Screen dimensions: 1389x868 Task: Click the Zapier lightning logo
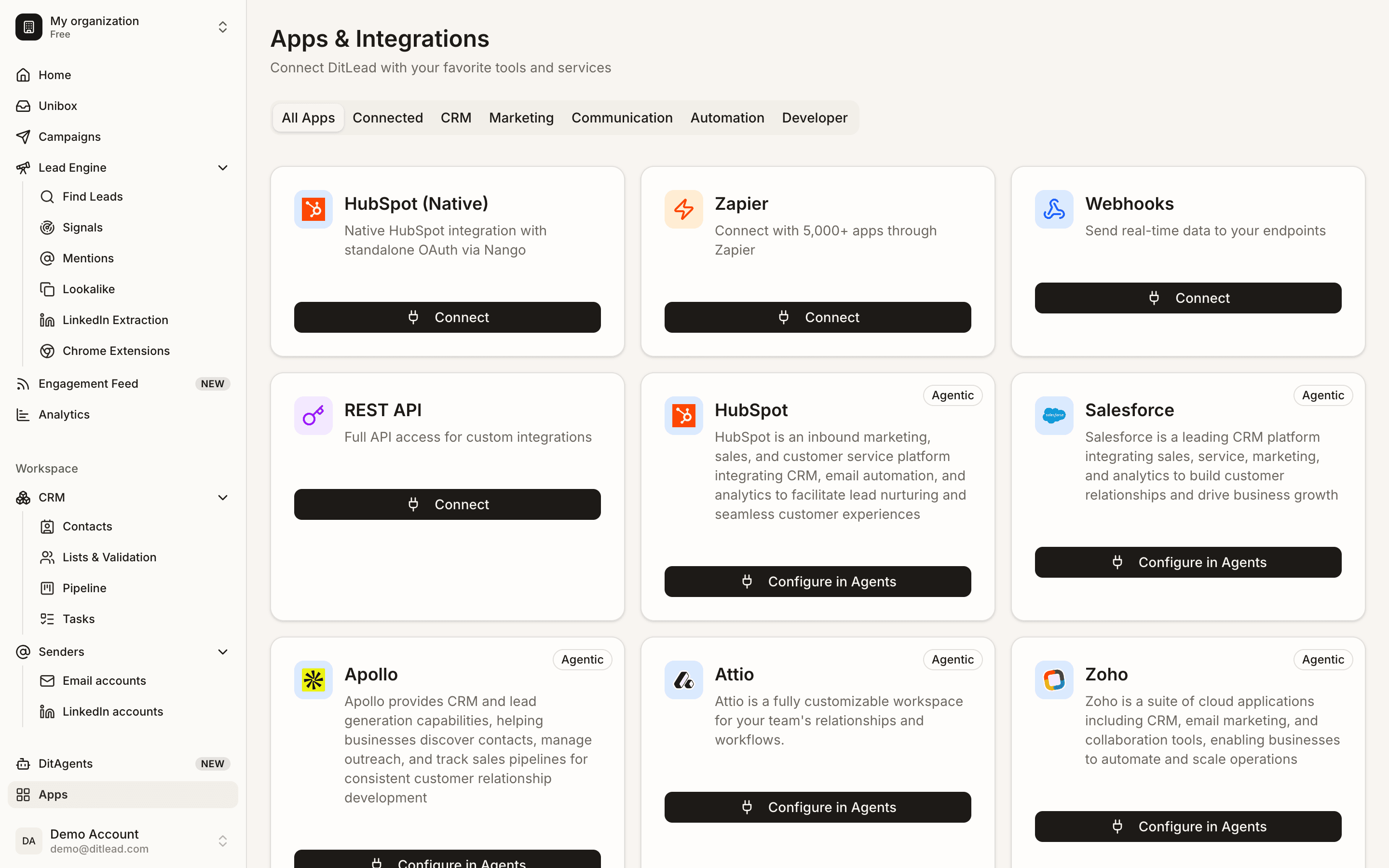pos(683,210)
